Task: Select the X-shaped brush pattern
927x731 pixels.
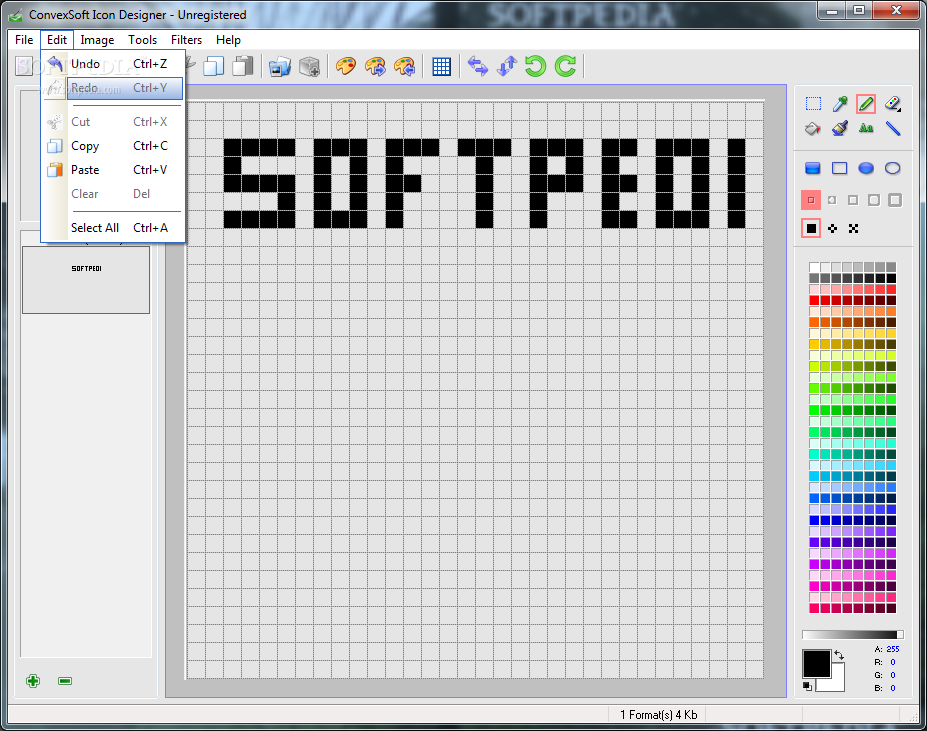Action: 853,228
